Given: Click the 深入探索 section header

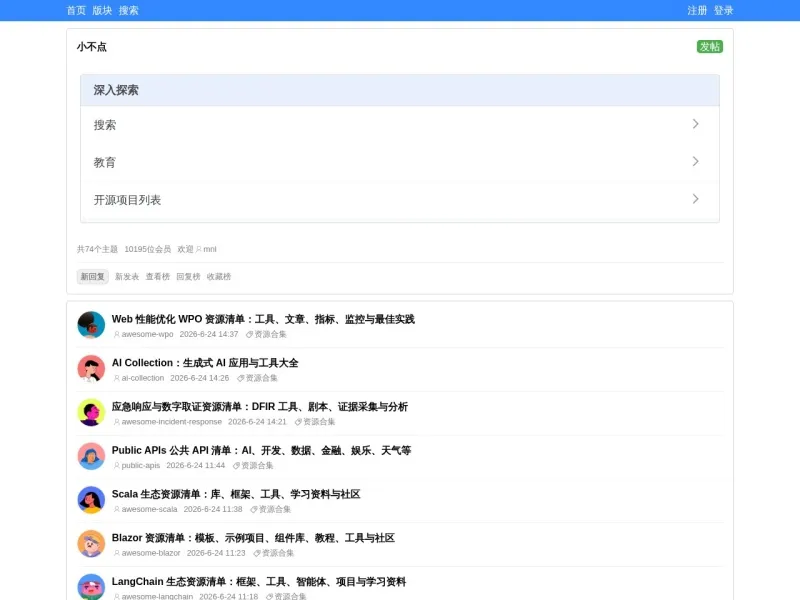Looking at the screenshot, I should (400, 90).
